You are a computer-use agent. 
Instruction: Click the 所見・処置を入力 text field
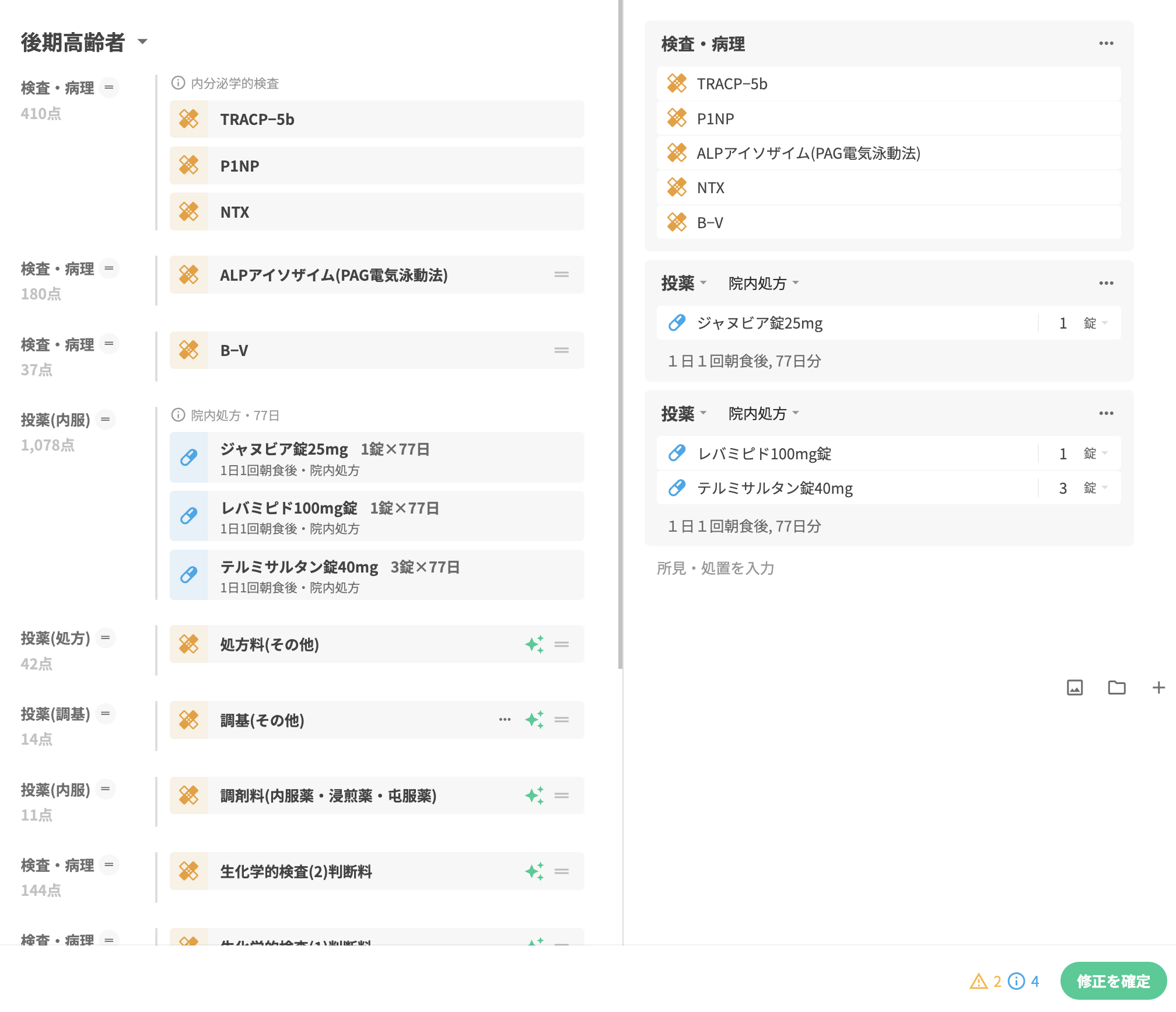715,568
